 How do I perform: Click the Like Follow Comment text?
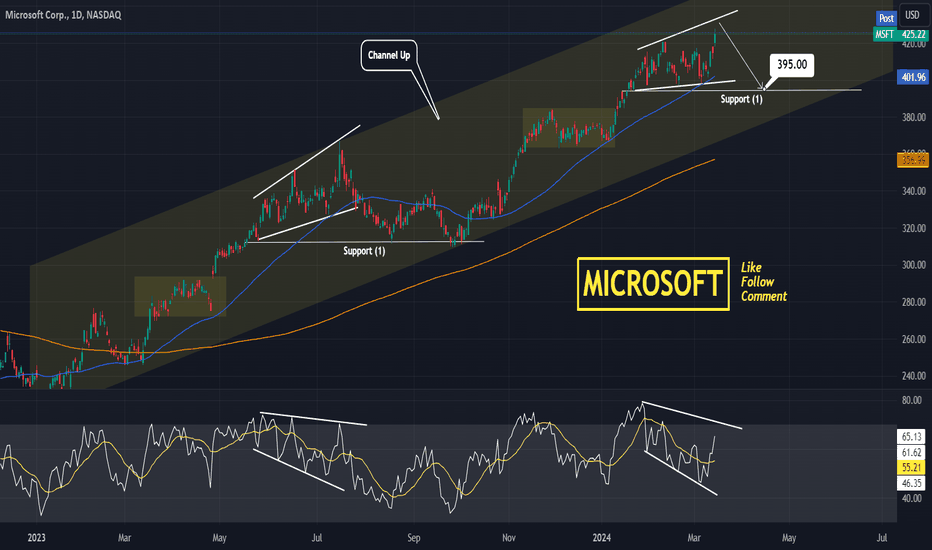(x=764, y=282)
